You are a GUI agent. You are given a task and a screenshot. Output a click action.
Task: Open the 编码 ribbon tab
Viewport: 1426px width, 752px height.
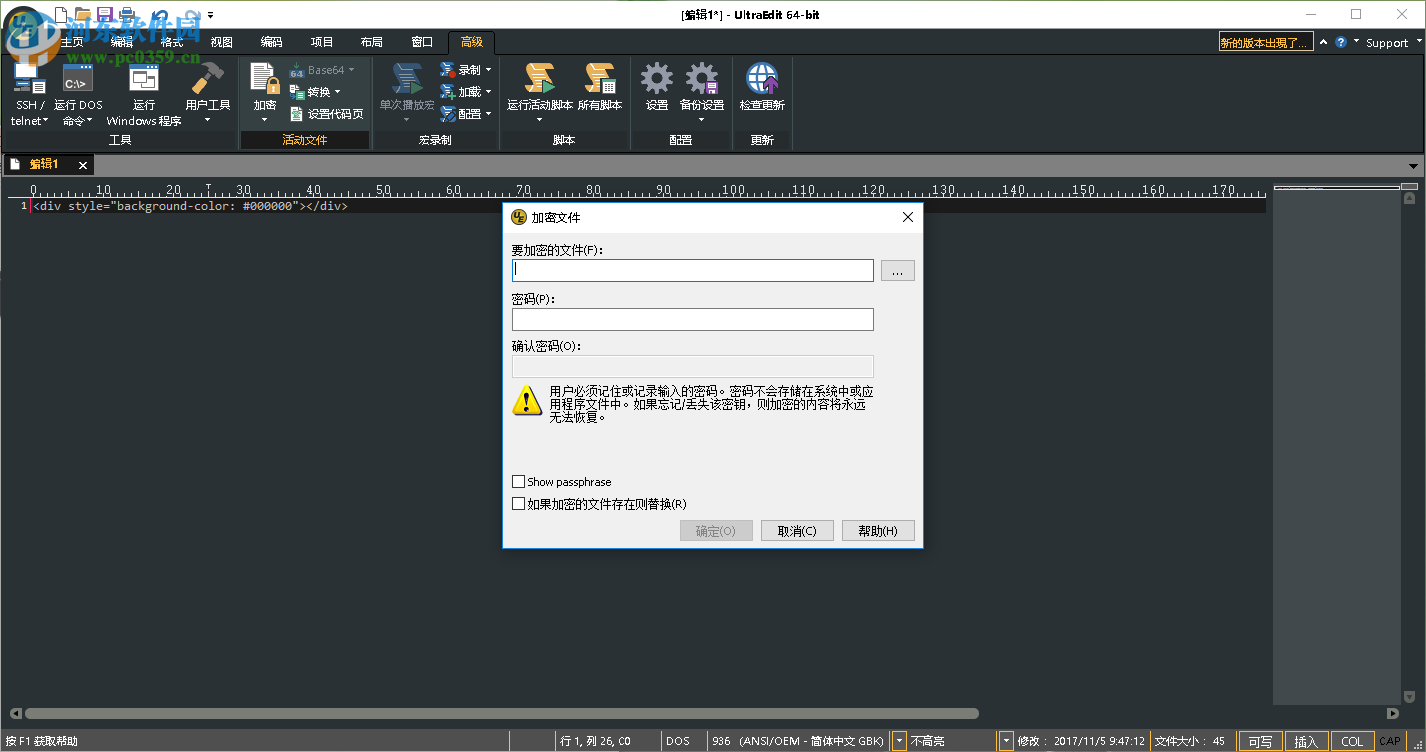pyautogui.click(x=271, y=42)
